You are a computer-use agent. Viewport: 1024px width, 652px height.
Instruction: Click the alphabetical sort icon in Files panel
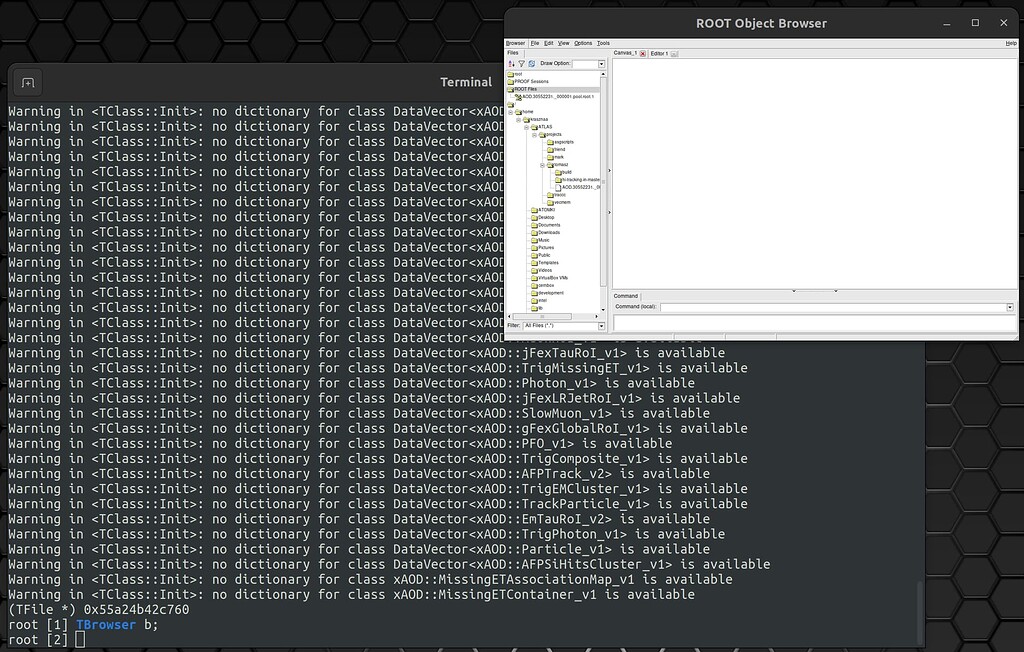coord(511,64)
